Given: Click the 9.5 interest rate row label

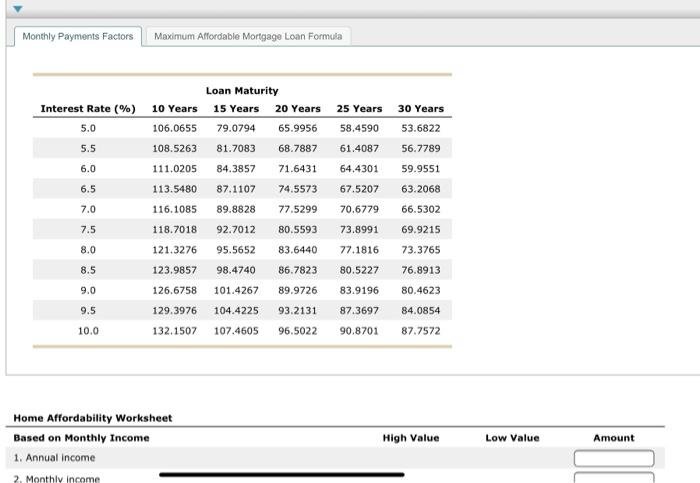Looking at the screenshot, I should coord(88,310).
